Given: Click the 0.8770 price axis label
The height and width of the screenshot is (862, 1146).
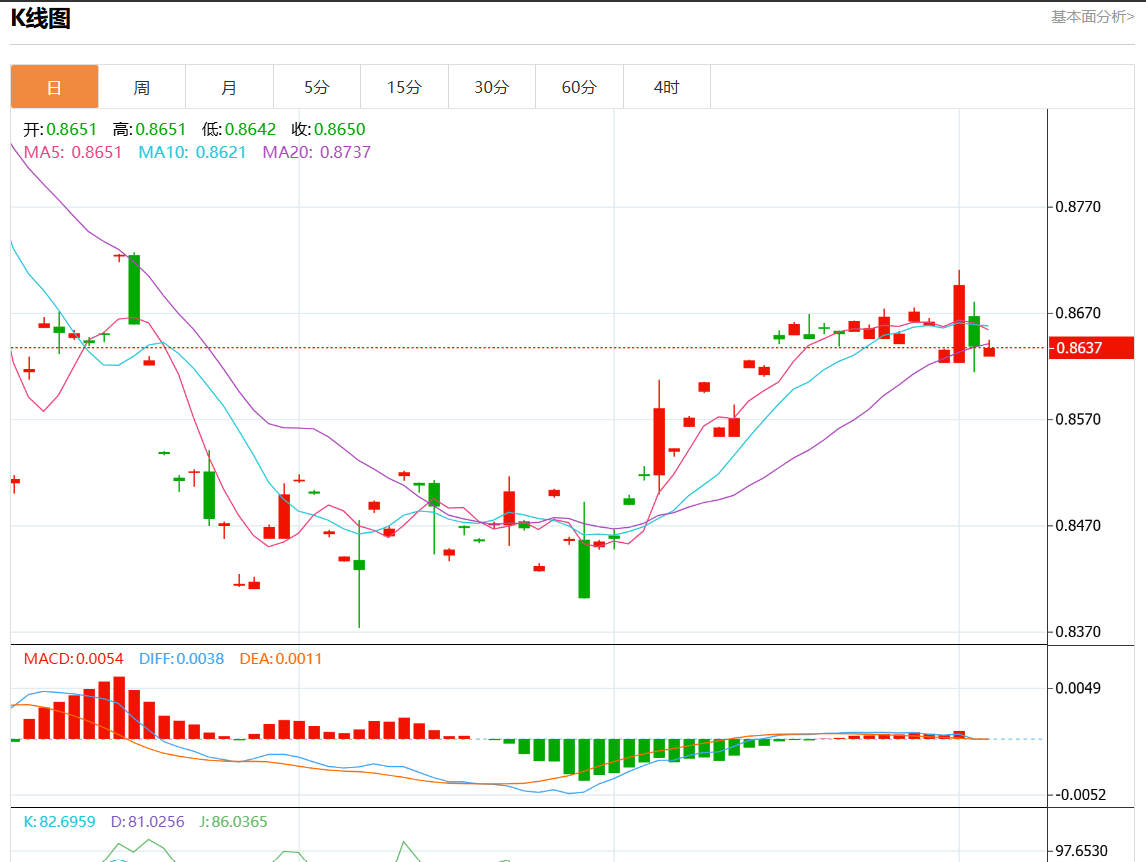Looking at the screenshot, I should pyautogui.click(x=1078, y=207).
